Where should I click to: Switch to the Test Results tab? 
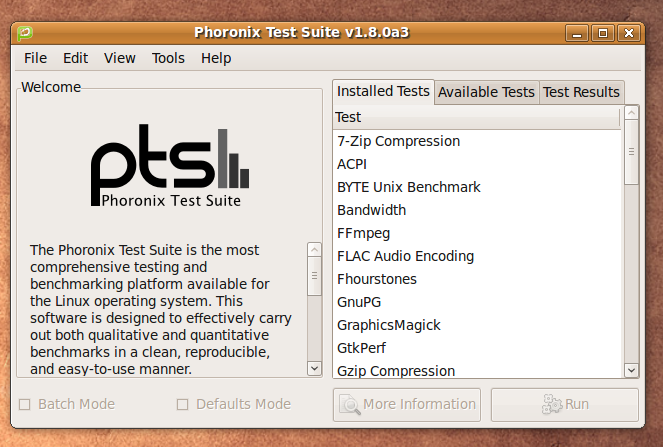coord(581,92)
